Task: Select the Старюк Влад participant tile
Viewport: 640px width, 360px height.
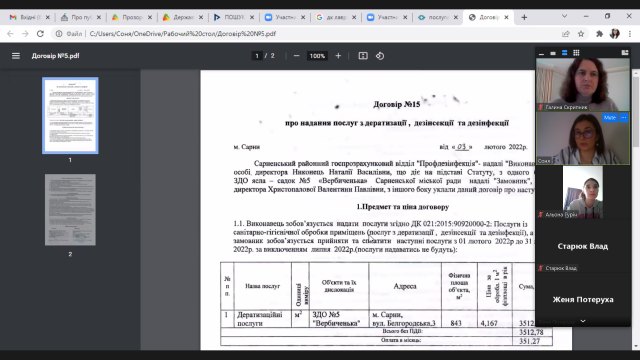Action: 583,246
